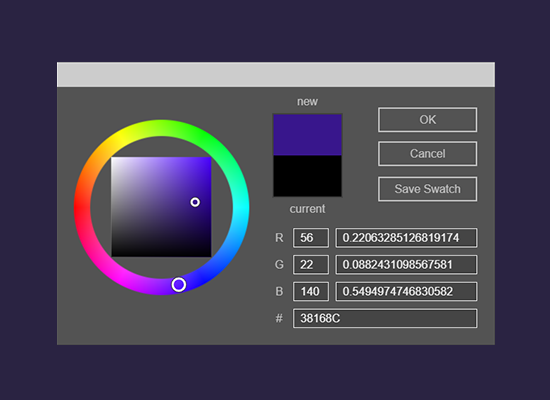
Task: Click the "current" label text
Action: click(307, 209)
